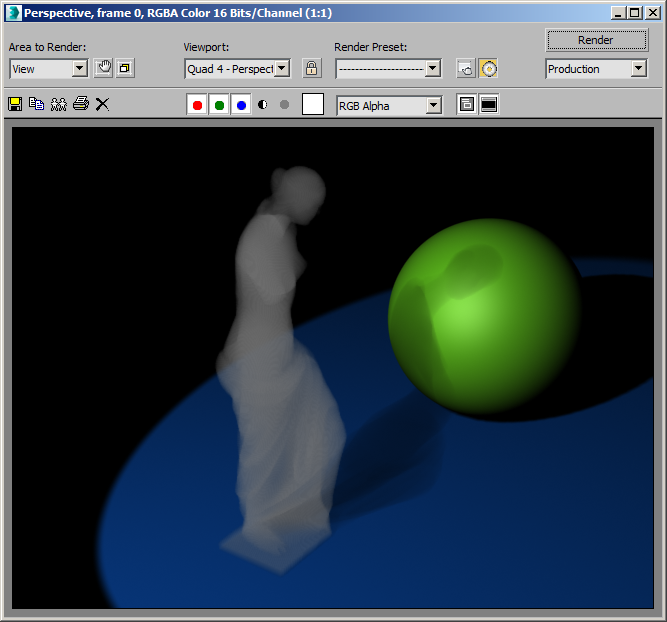Toggle the UI display icon

[489, 104]
